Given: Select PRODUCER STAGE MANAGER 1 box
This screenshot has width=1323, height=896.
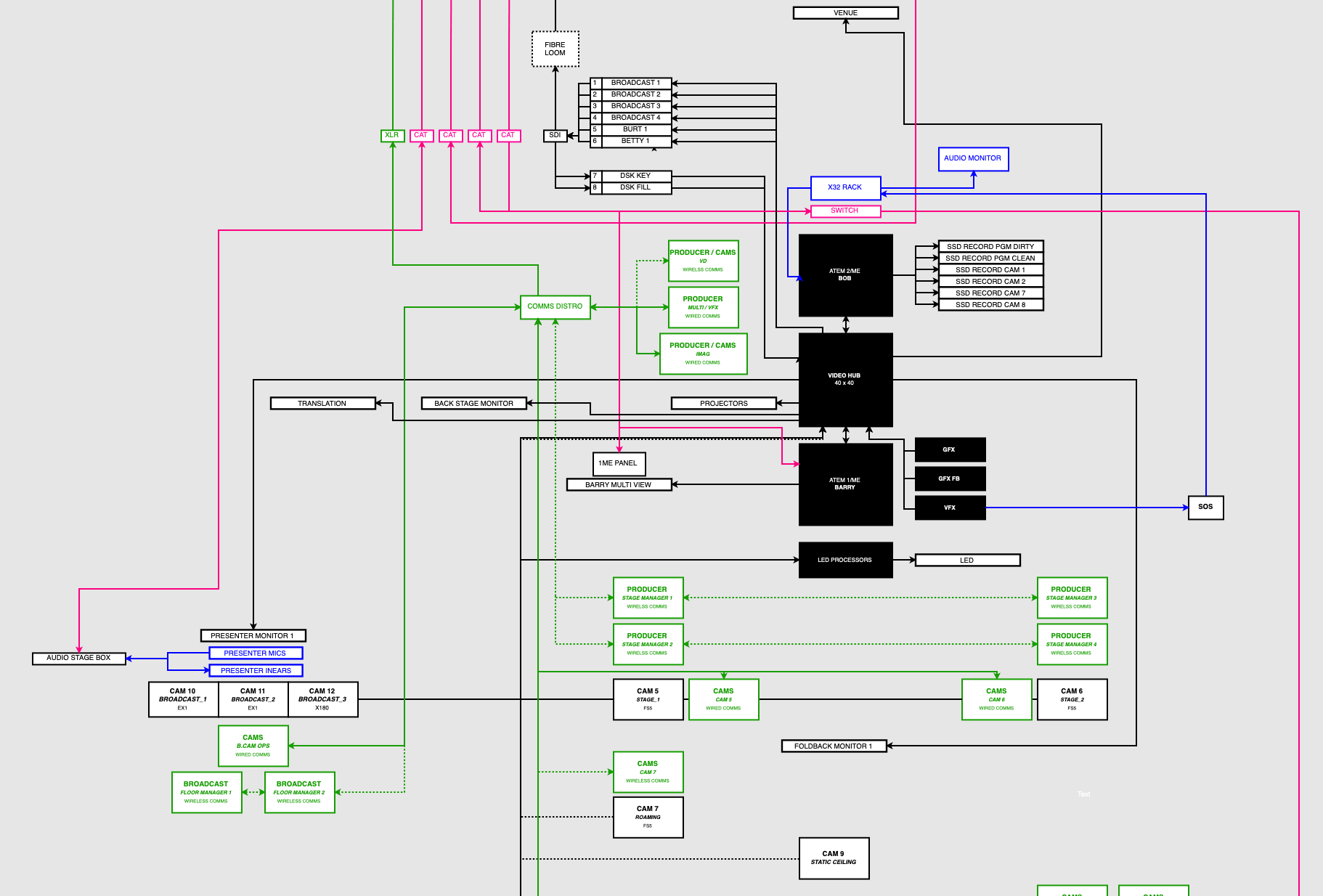Looking at the screenshot, I should tap(648, 598).
